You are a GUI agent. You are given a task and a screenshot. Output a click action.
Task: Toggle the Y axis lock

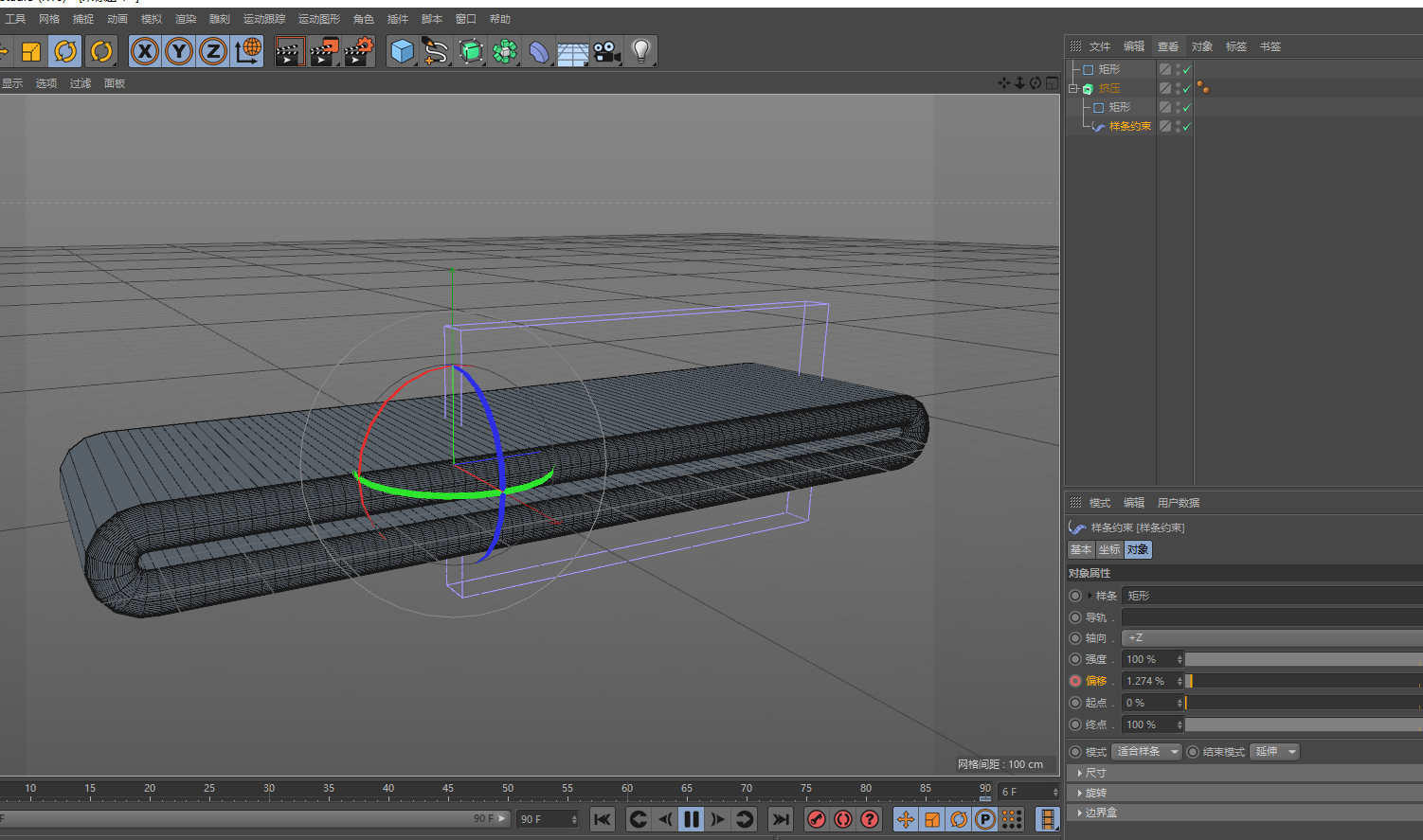click(179, 51)
